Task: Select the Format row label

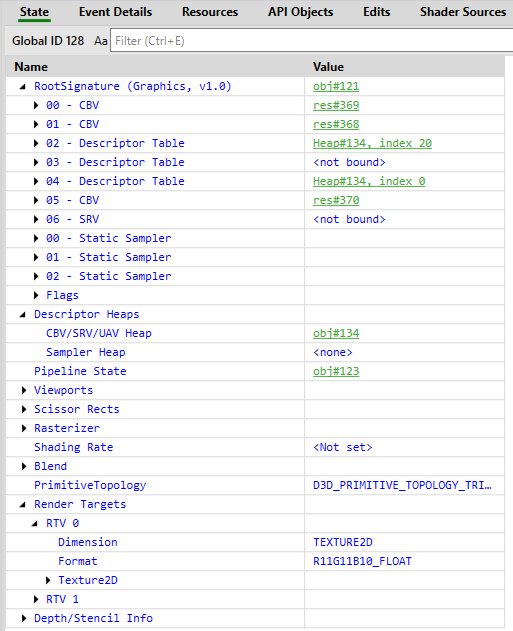Action: (x=78, y=561)
